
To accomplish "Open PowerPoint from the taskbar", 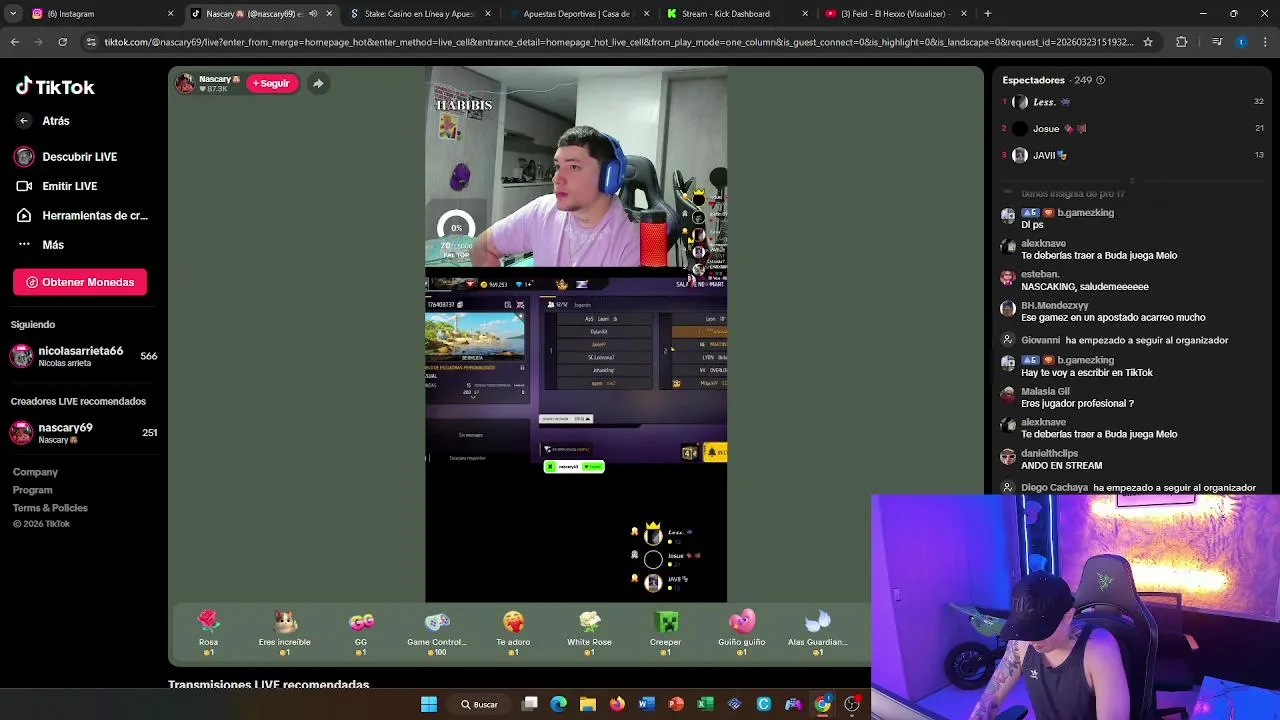I will pyautogui.click(x=676, y=705).
